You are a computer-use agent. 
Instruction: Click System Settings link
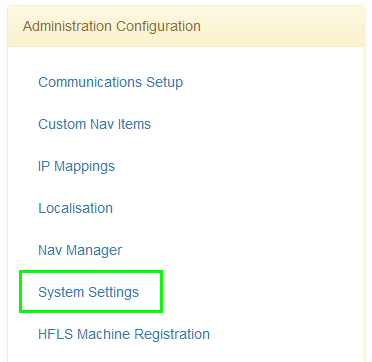pyautogui.click(x=88, y=292)
